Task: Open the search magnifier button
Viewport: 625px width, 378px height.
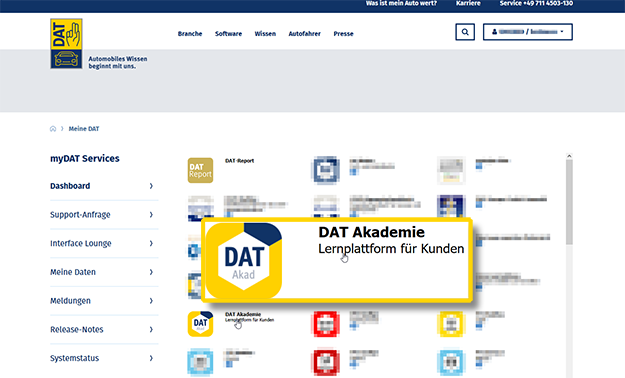Action: [x=465, y=32]
